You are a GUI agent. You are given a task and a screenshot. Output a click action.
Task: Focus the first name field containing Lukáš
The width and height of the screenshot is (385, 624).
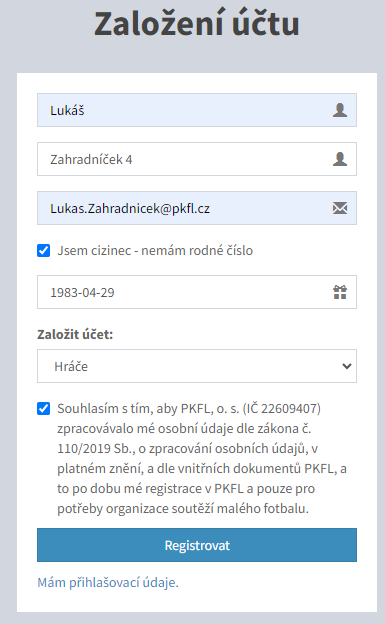[x=197, y=110]
